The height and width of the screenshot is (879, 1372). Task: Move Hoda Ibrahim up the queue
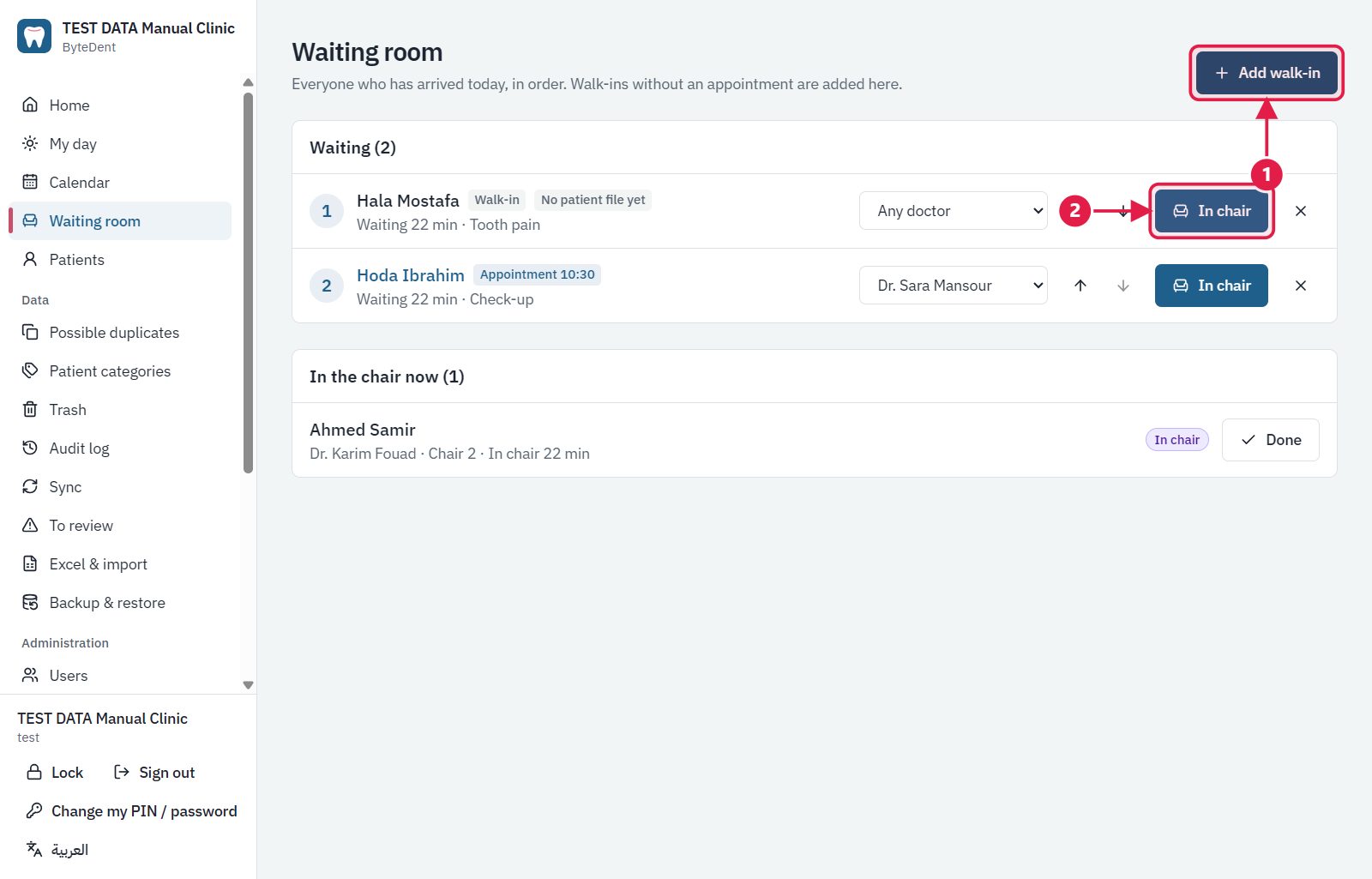1080,286
